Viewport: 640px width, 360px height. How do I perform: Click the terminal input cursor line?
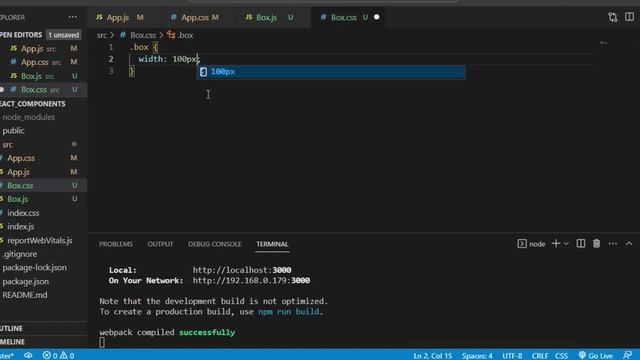point(102,342)
